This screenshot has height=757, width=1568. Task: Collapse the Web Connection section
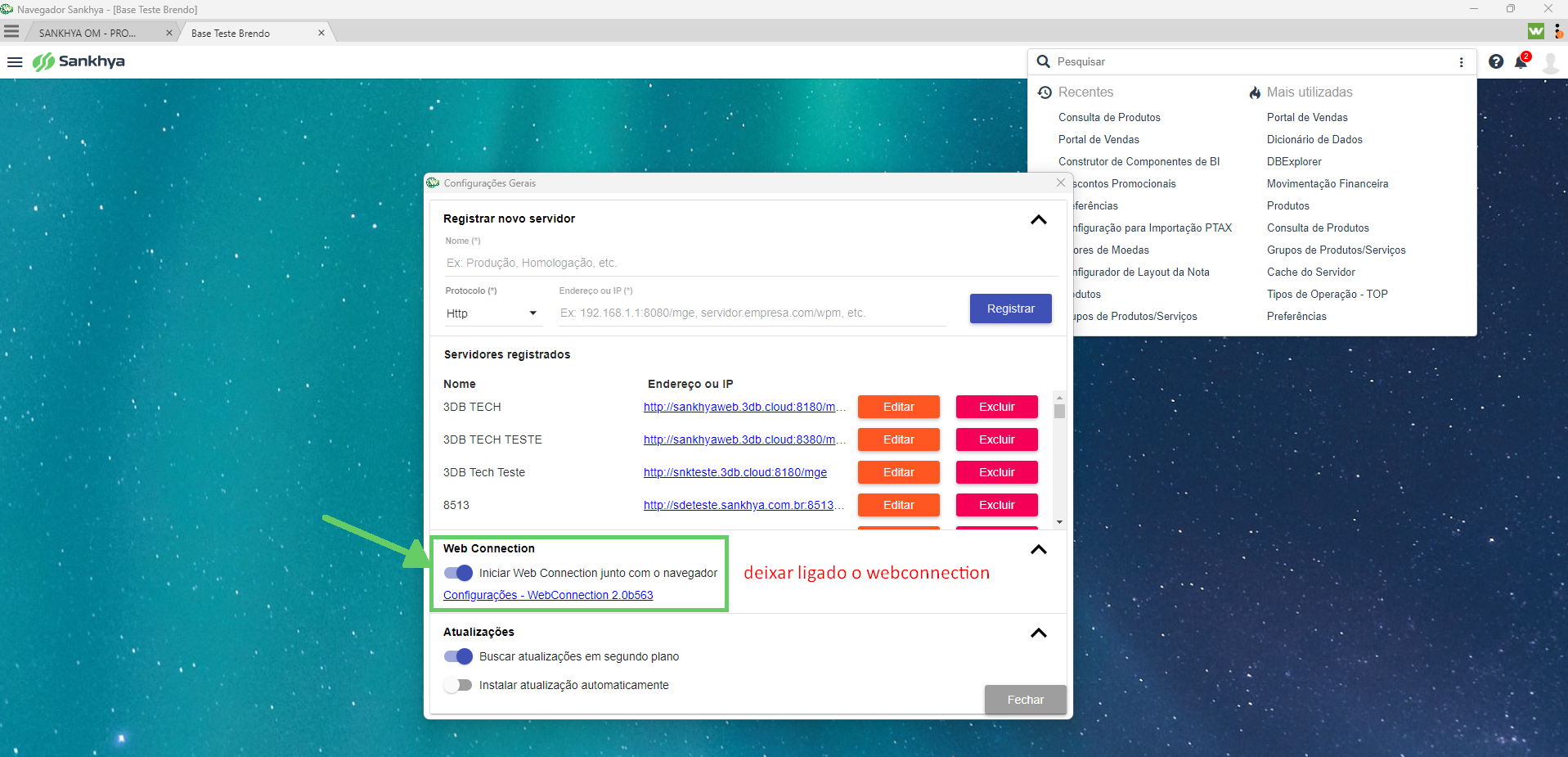(1039, 549)
